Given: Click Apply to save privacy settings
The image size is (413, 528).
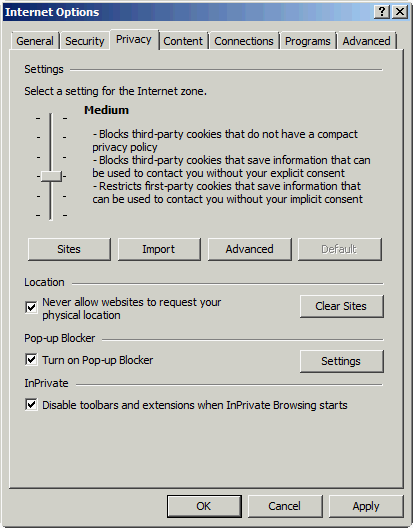Looking at the screenshot, I should coord(366,506).
